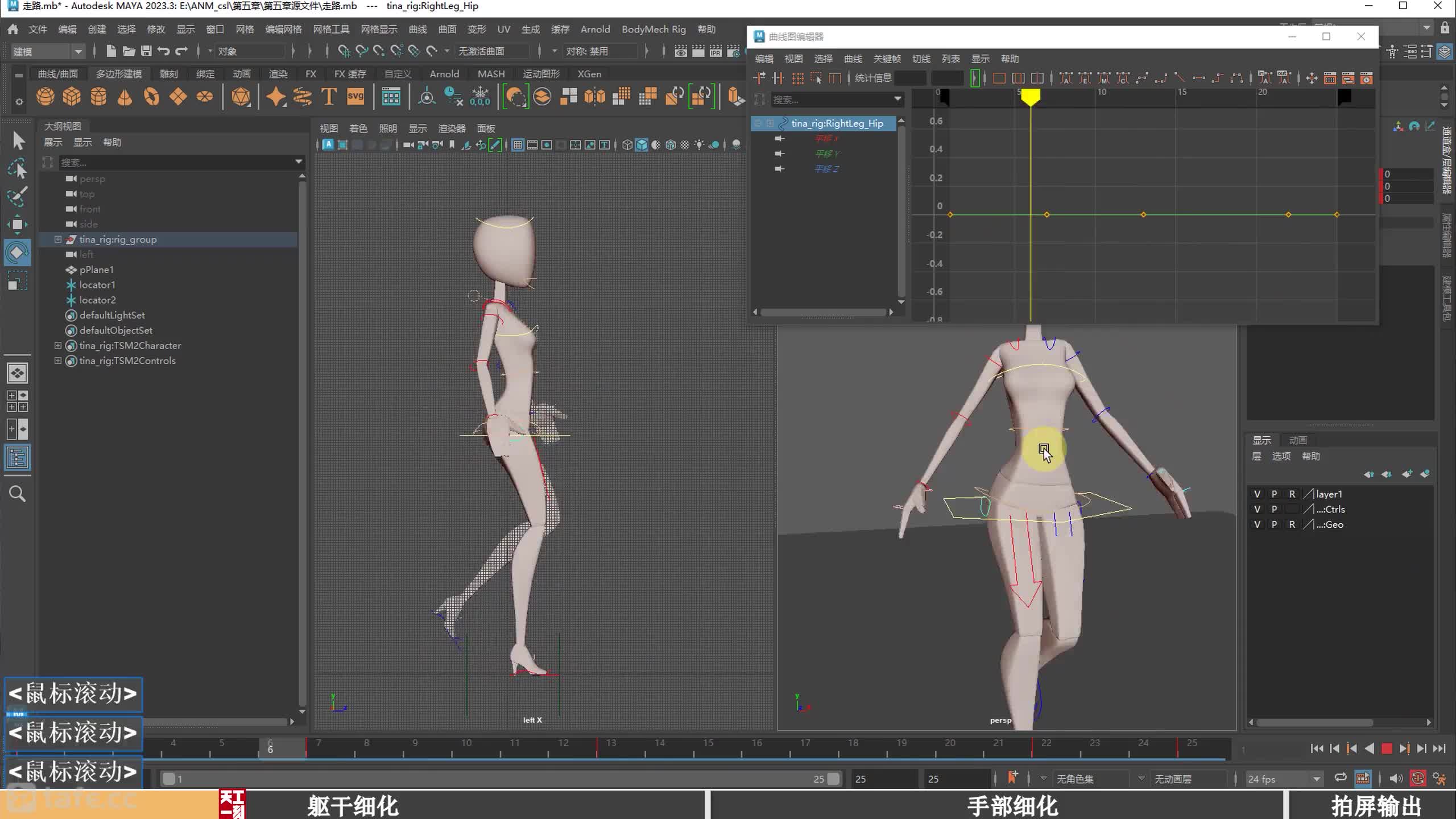
Task: Click the redo arrow icon
Action: (181, 51)
